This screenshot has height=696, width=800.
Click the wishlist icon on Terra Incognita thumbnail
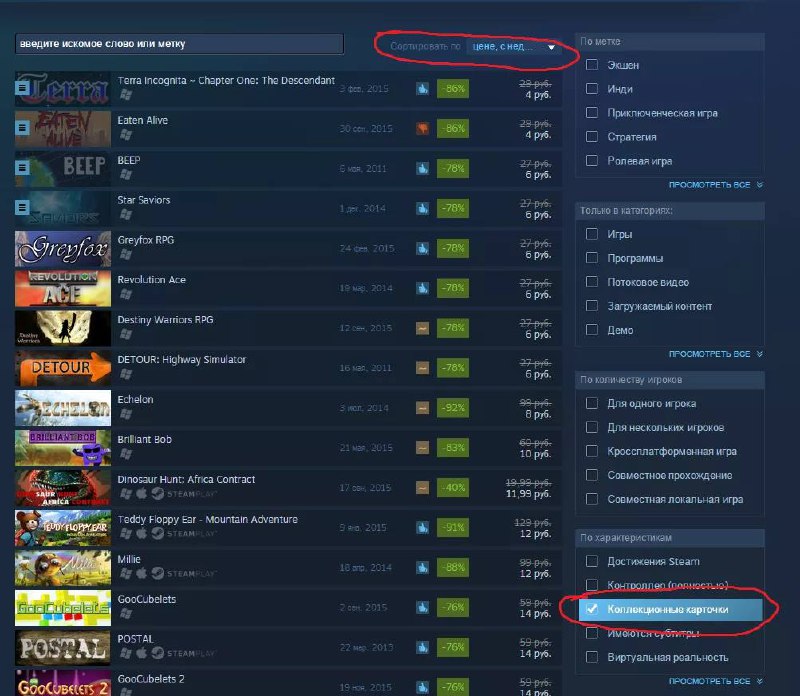pyautogui.click(x=22, y=88)
